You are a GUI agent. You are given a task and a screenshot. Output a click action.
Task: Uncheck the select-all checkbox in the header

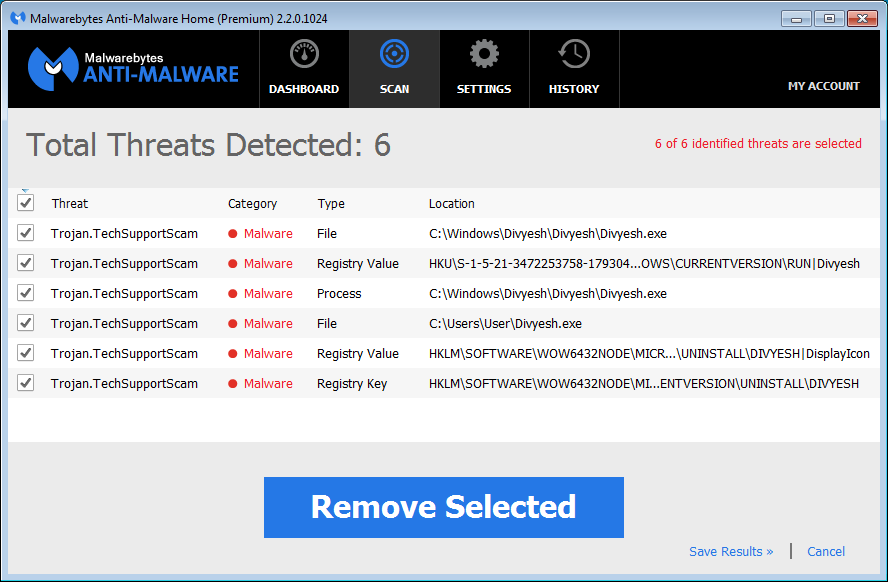25,202
